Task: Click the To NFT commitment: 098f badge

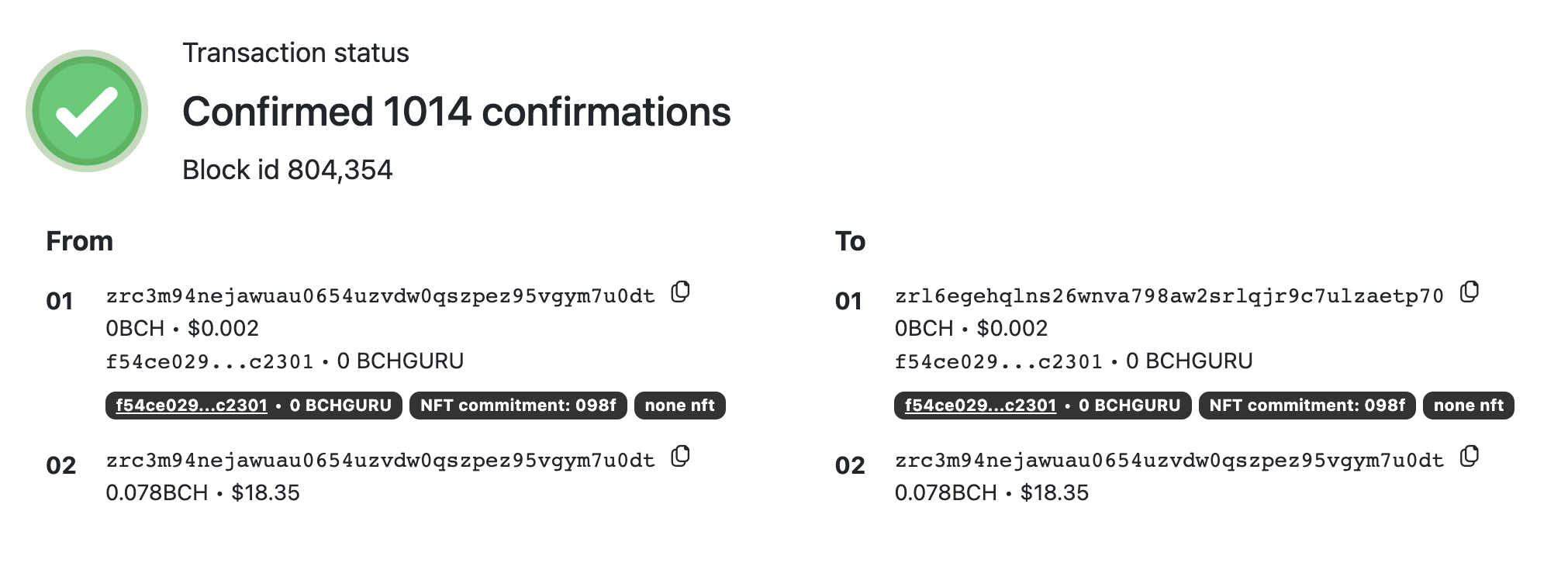Action: tap(1307, 406)
